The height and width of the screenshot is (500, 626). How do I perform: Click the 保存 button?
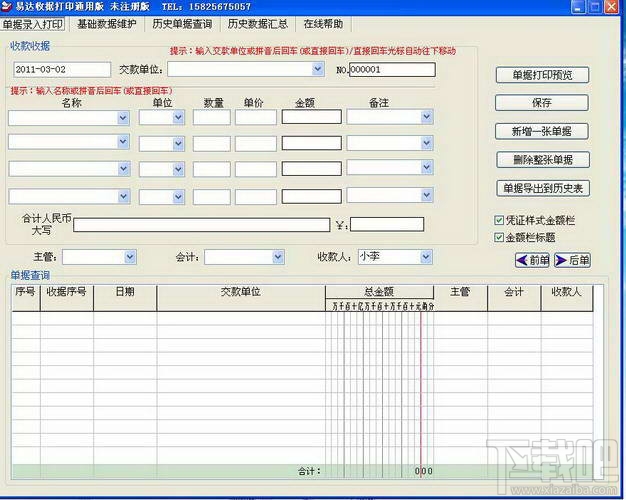pos(541,103)
